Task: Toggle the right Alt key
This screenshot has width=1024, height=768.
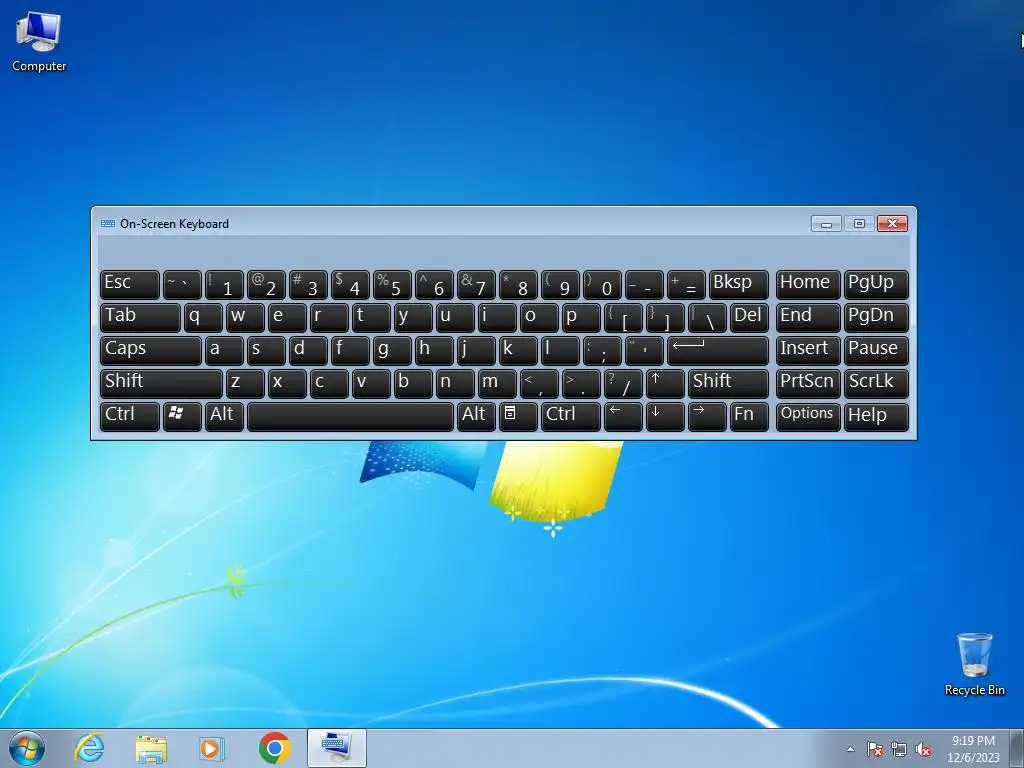Action: [476, 416]
